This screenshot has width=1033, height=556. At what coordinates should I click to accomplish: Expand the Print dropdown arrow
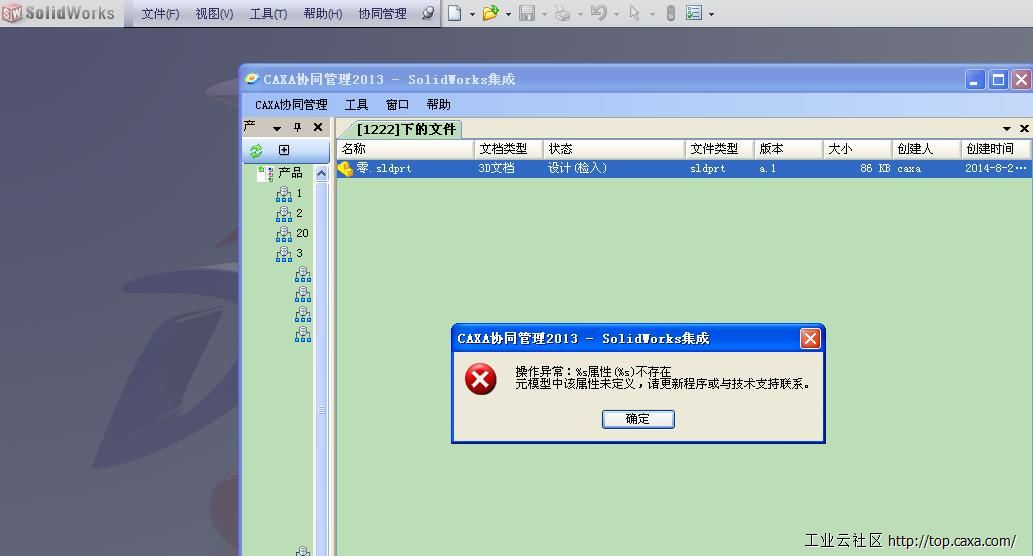(580, 14)
